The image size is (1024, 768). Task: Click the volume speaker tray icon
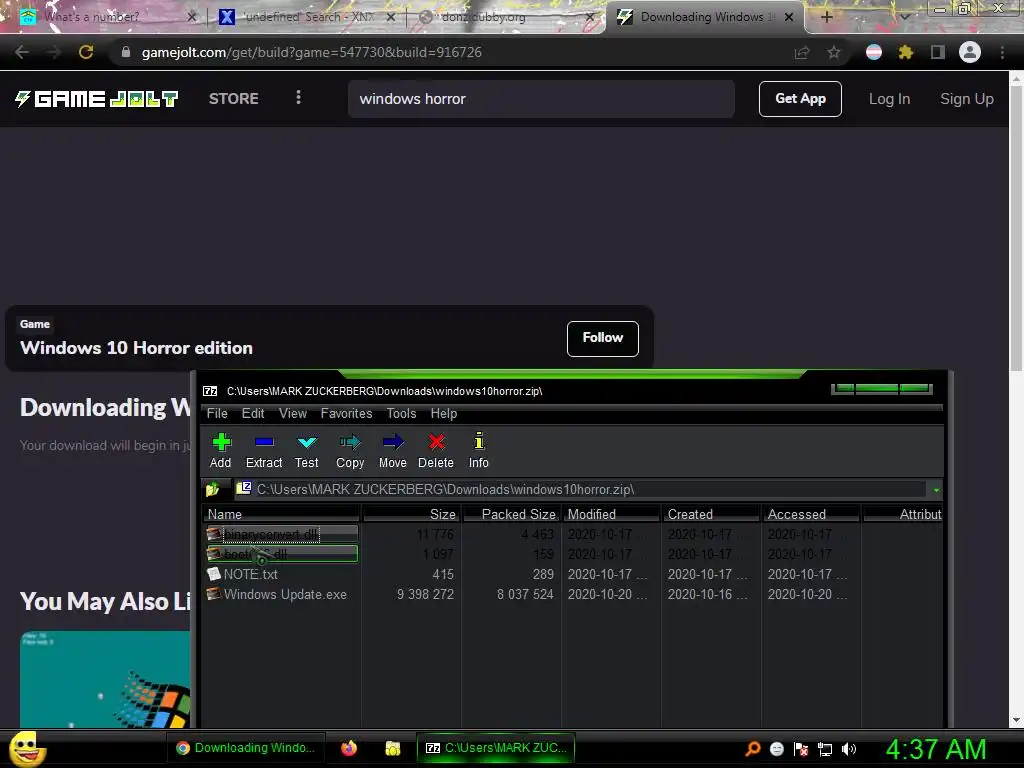(x=849, y=749)
